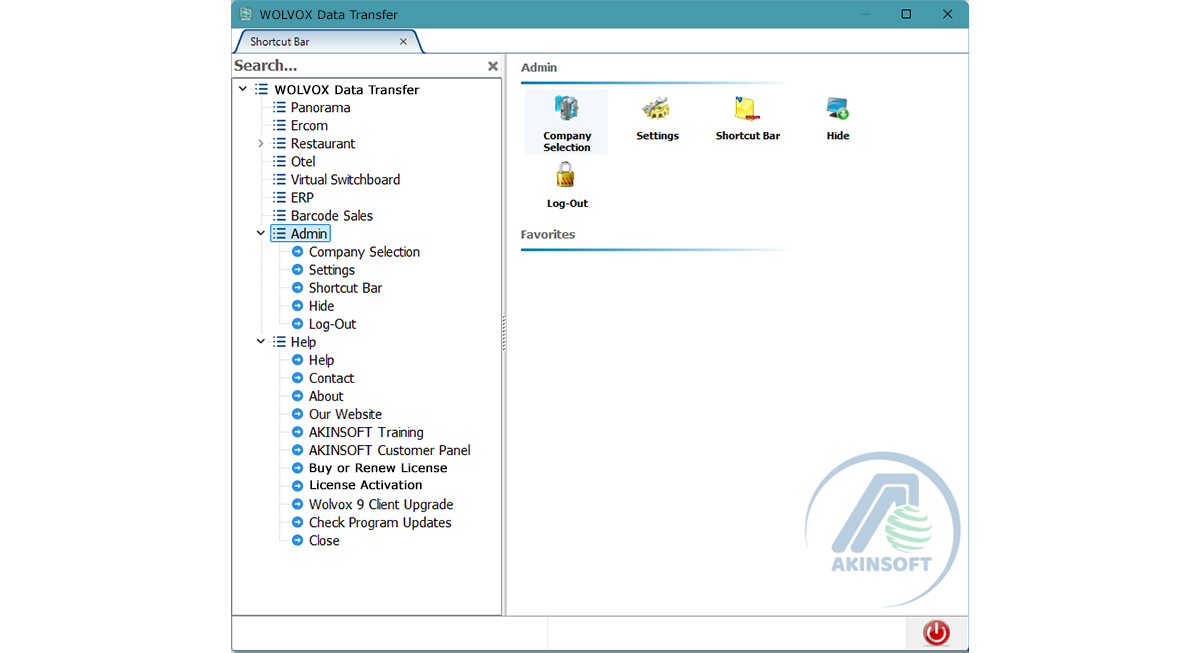Click Check Program Updates entry

coord(380,523)
